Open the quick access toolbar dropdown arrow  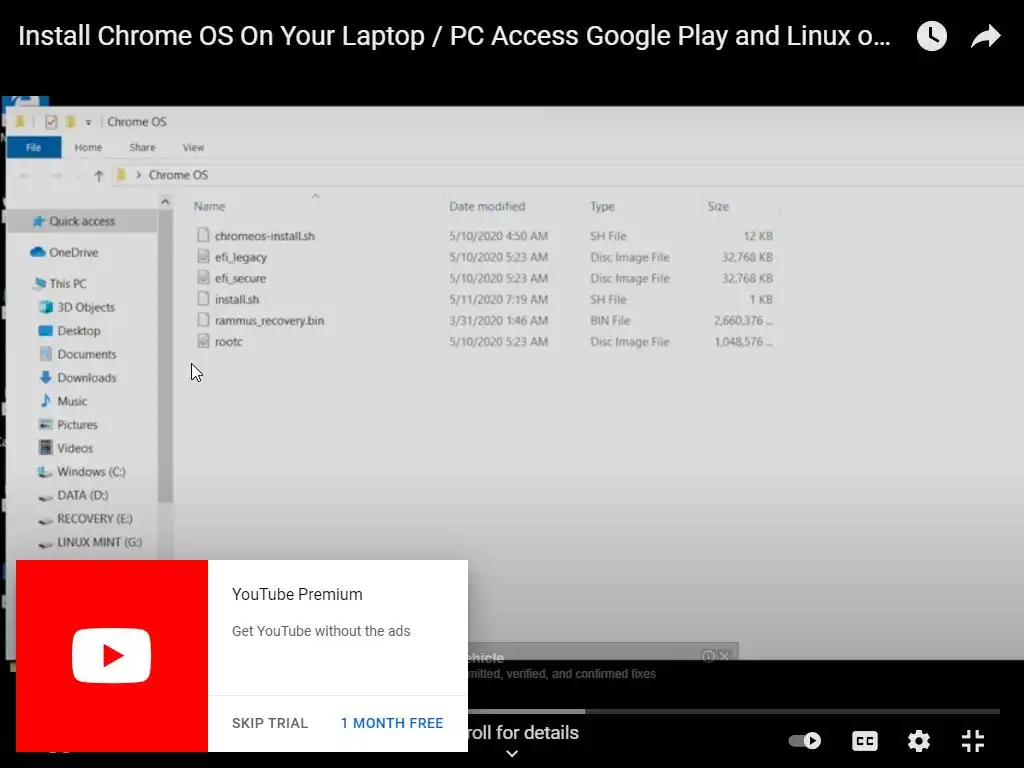[x=88, y=122]
